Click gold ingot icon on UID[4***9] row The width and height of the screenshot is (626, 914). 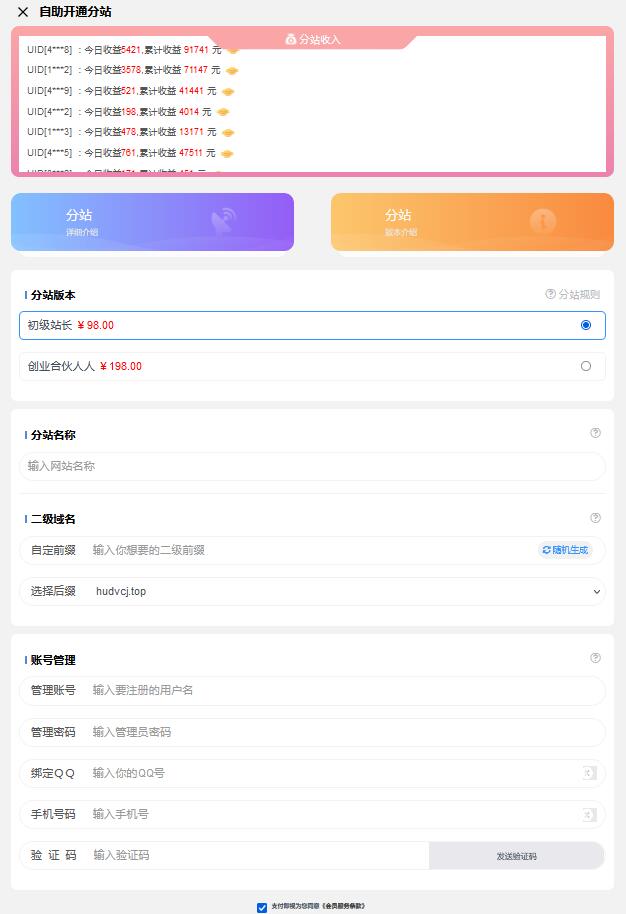pyautogui.click(x=228, y=92)
